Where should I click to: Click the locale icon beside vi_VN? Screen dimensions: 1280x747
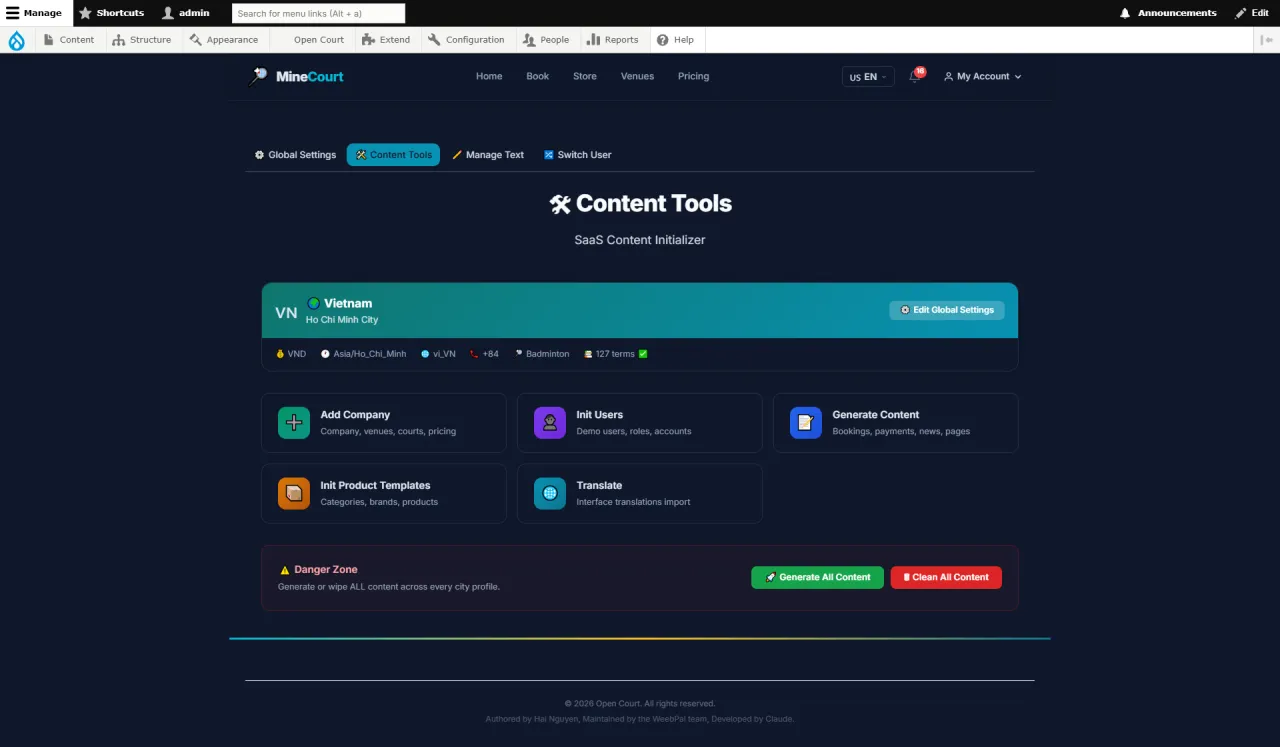coord(425,354)
